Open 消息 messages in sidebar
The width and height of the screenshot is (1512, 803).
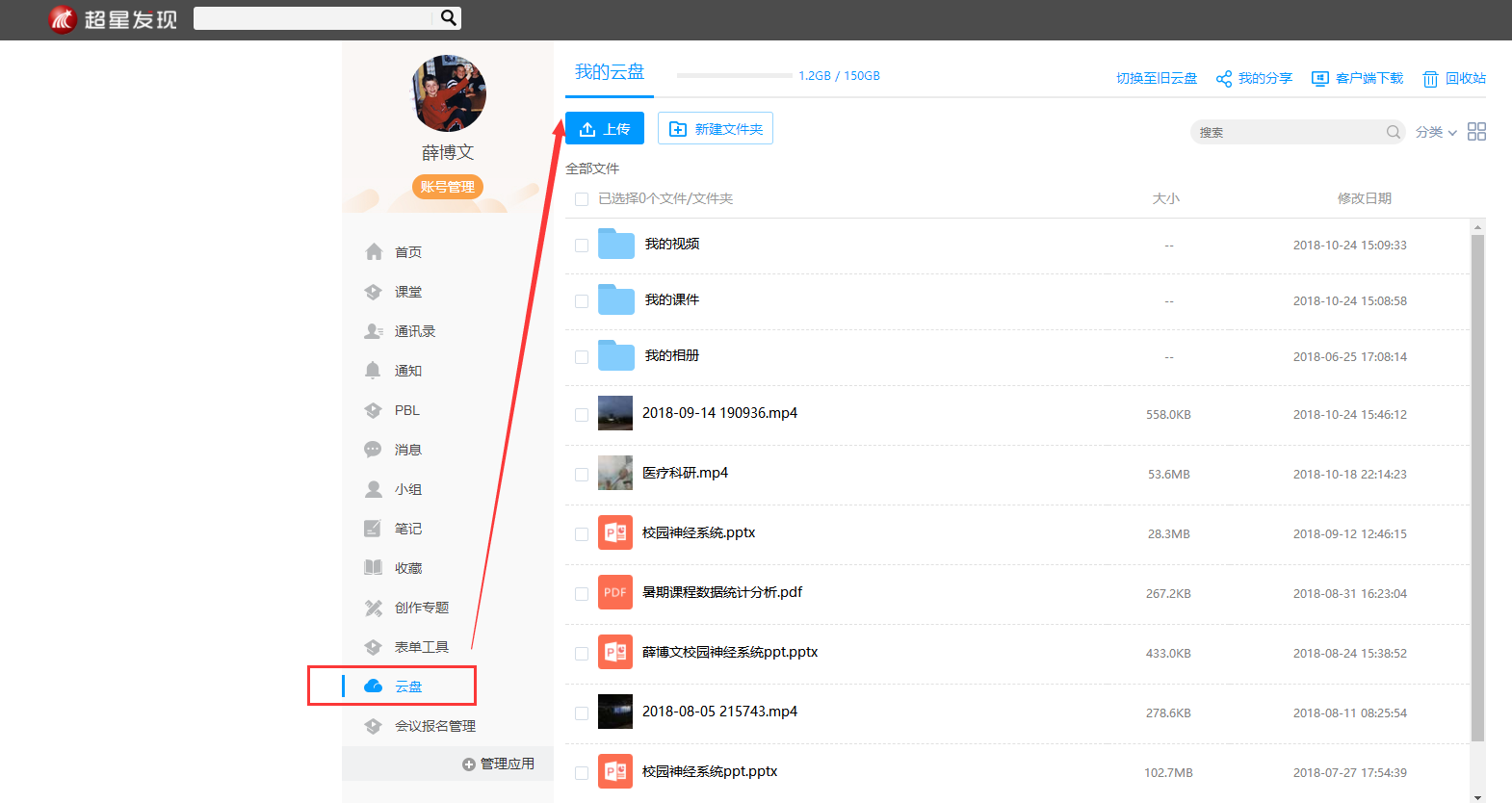pyautogui.click(x=408, y=450)
